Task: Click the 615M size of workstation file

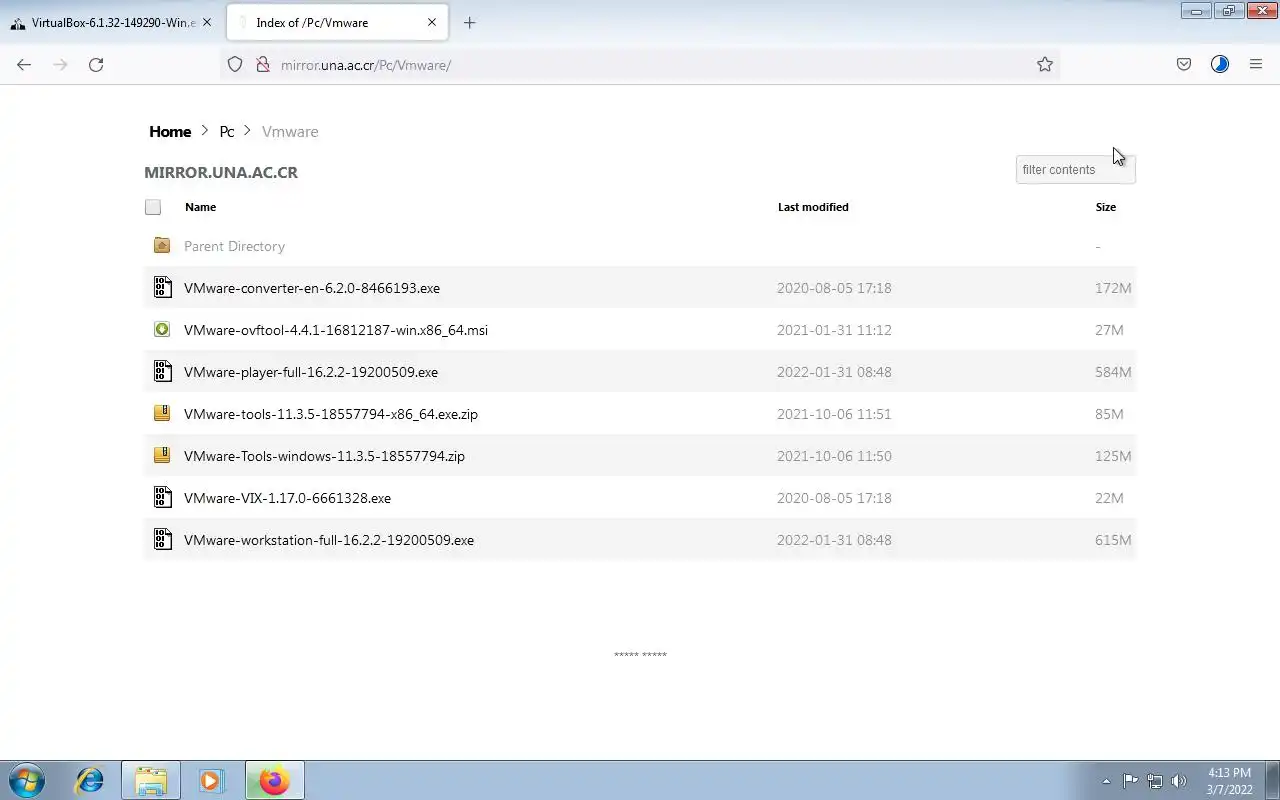Action: pyautogui.click(x=1113, y=540)
